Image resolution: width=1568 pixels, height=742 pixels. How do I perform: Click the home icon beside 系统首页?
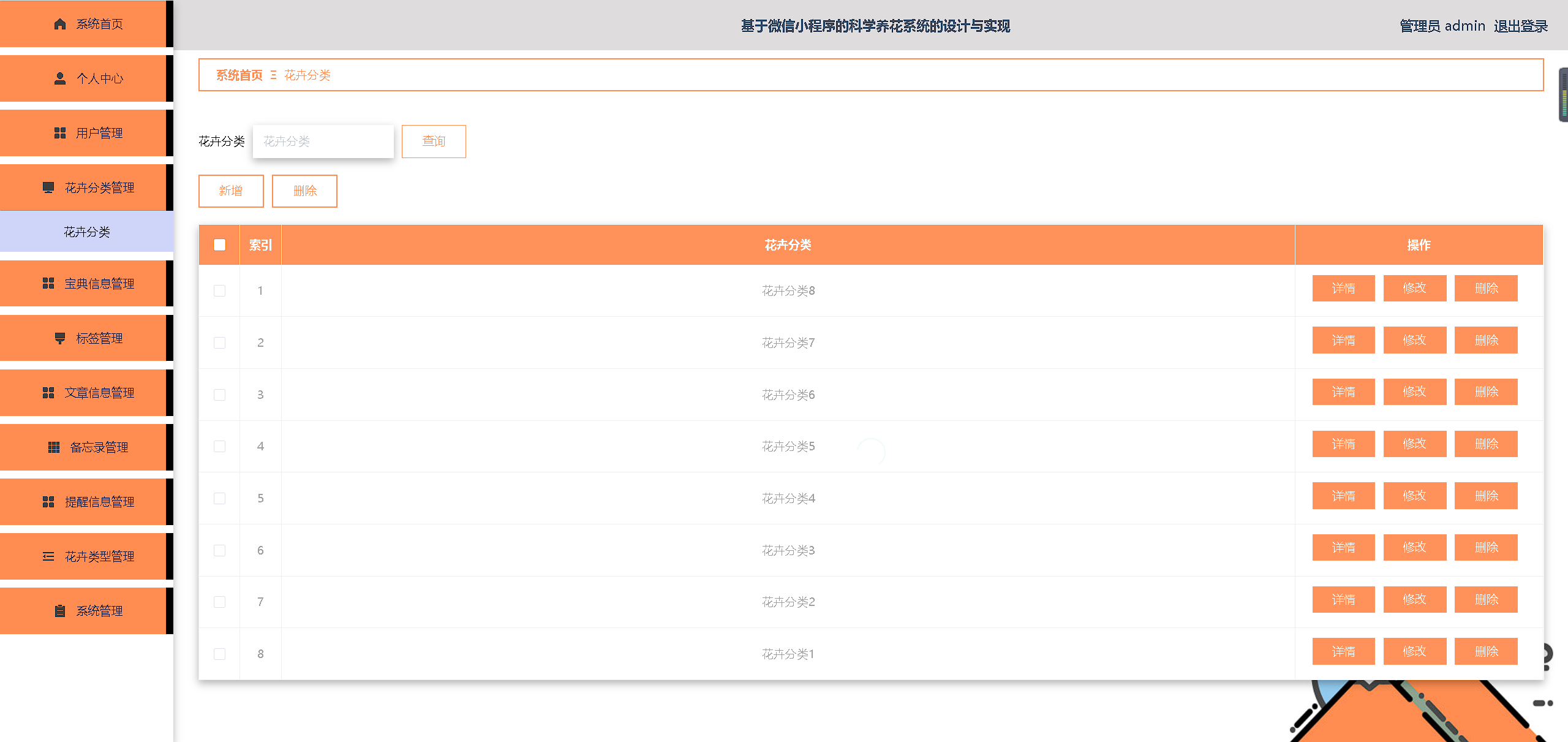coord(60,24)
